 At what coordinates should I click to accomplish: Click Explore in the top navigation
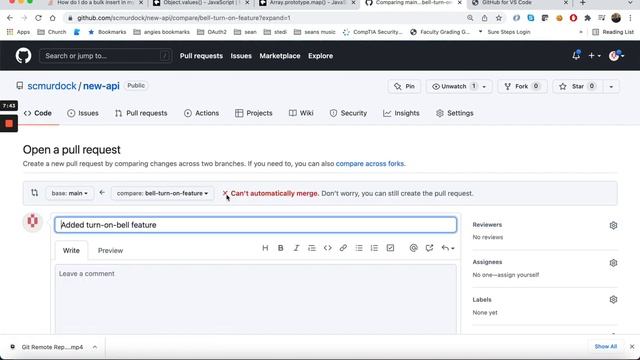click(320, 56)
